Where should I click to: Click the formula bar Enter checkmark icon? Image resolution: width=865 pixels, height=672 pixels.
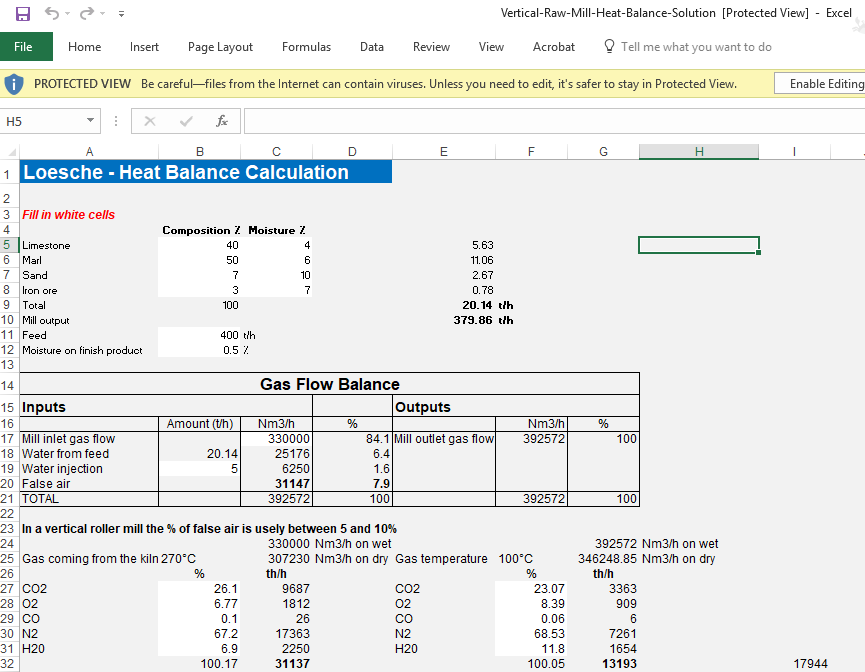click(186, 121)
